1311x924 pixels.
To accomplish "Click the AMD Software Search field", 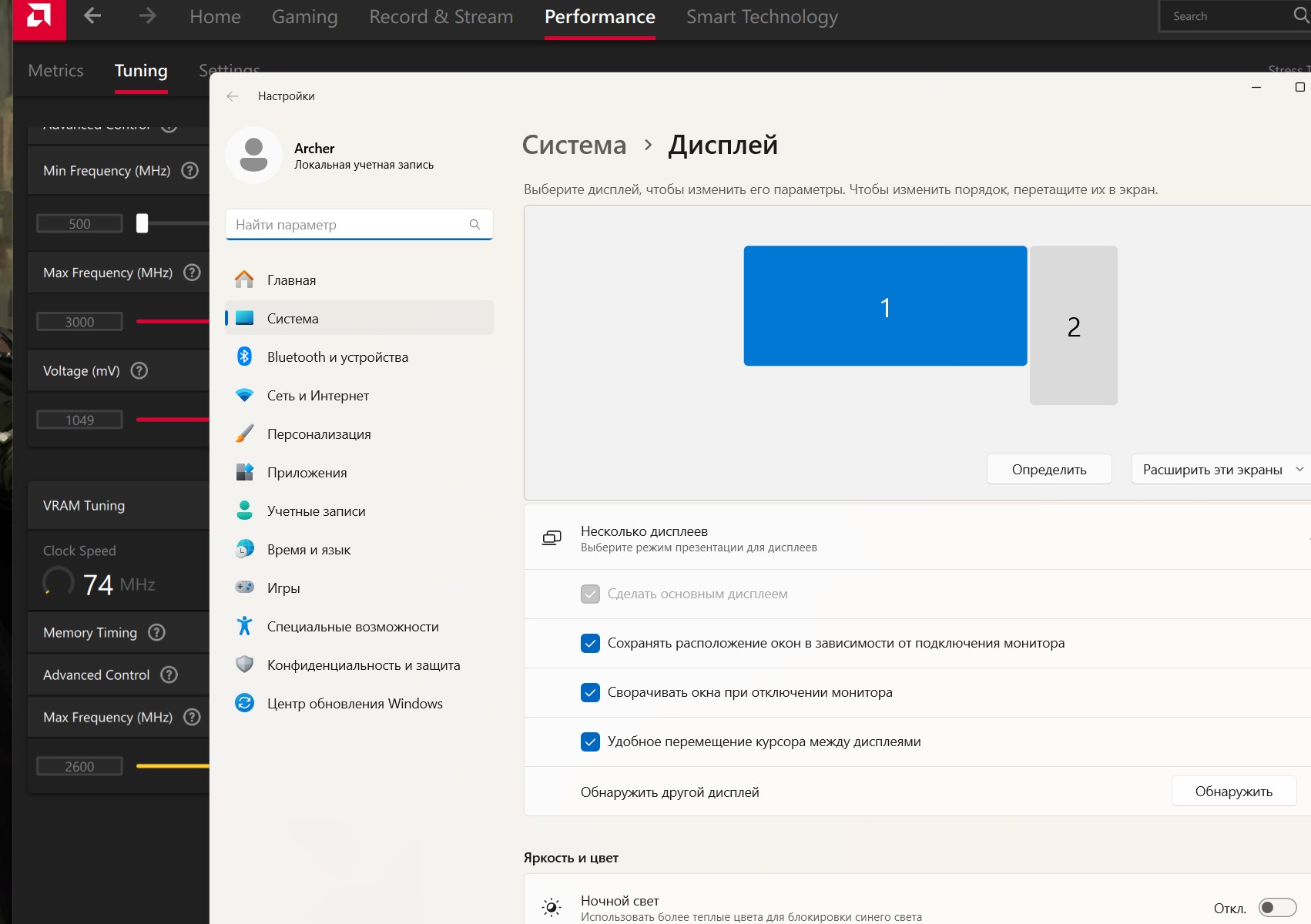I will pyautogui.click(x=1235, y=16).
